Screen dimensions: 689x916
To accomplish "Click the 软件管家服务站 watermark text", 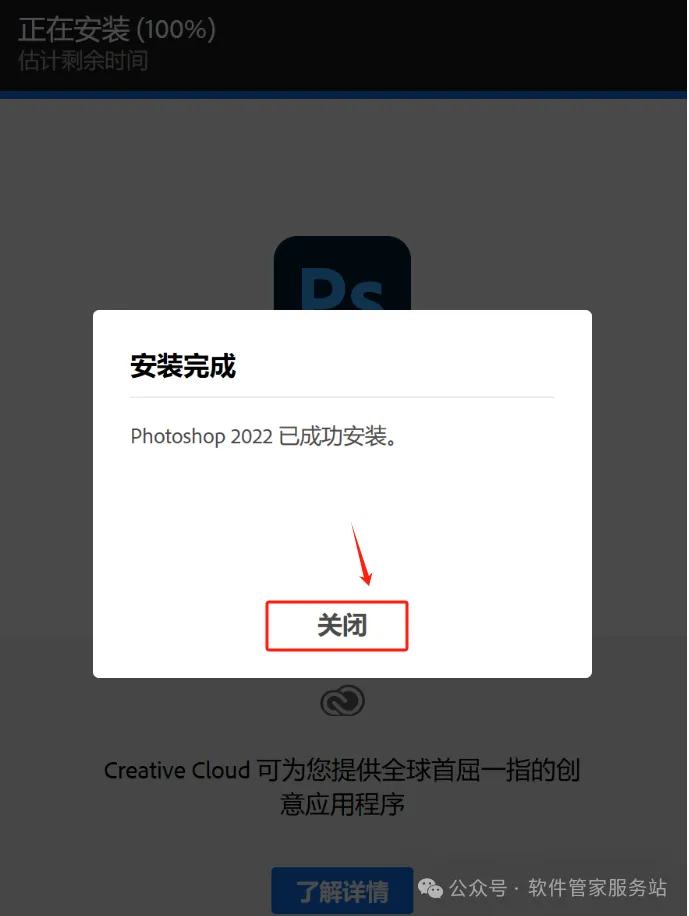I will (597, 888).
